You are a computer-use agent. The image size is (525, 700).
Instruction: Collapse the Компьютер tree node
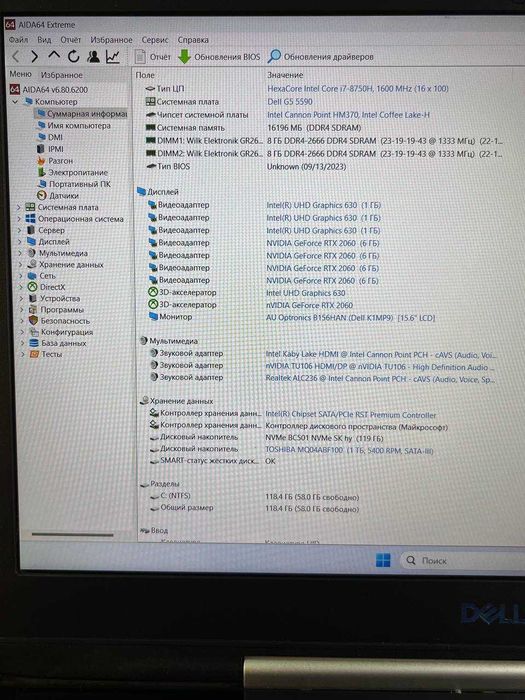click(x=16, y=102)
